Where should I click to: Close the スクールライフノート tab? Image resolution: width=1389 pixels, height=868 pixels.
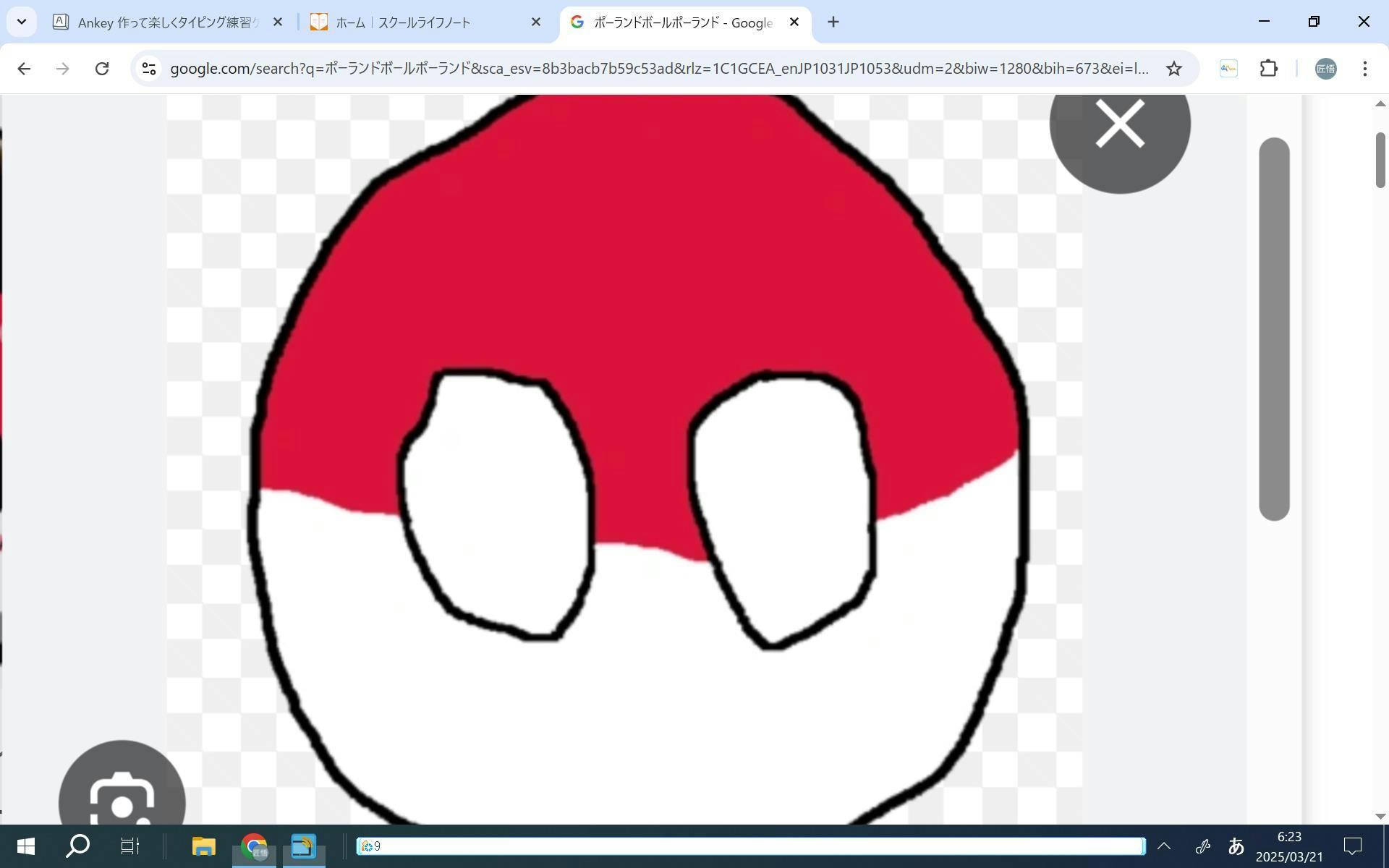point(535,22)
